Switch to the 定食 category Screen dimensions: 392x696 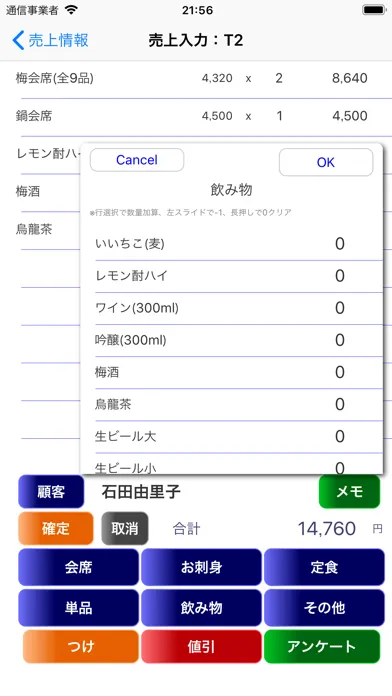[324, 567]
